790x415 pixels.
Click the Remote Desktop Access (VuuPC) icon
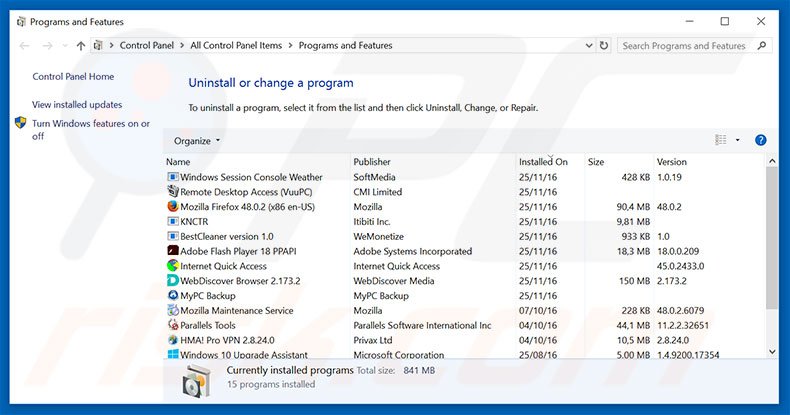click(x=173, y=191)
